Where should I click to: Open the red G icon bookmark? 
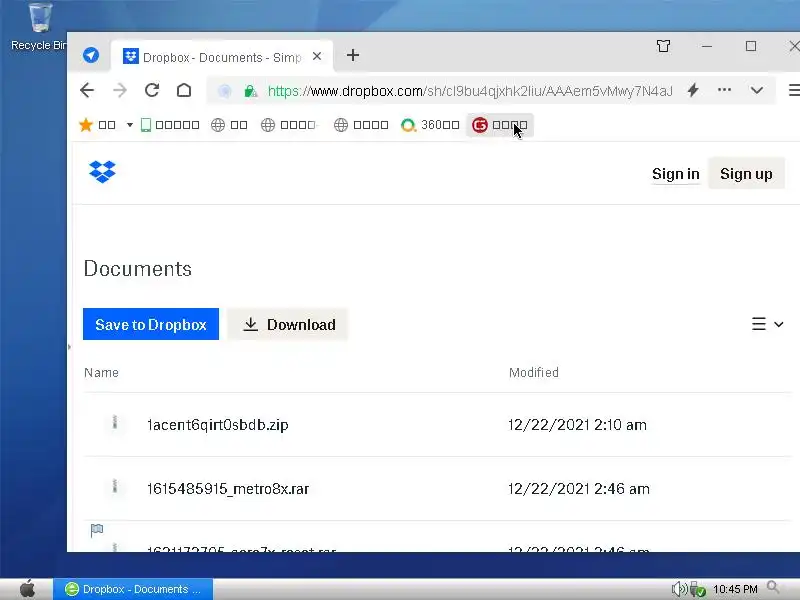500,125
